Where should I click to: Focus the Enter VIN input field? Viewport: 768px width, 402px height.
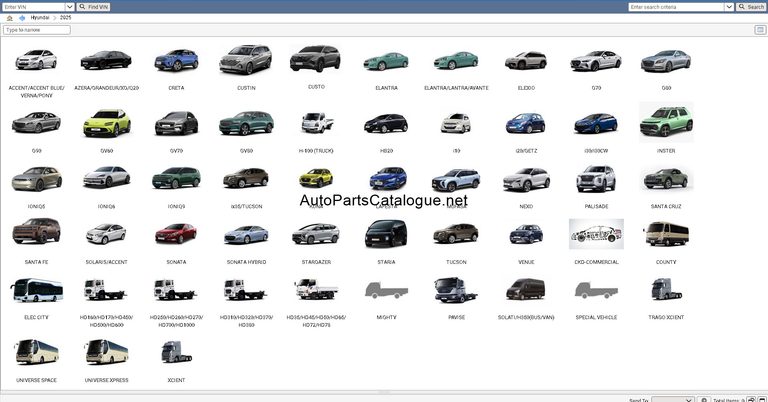[34, 7]
